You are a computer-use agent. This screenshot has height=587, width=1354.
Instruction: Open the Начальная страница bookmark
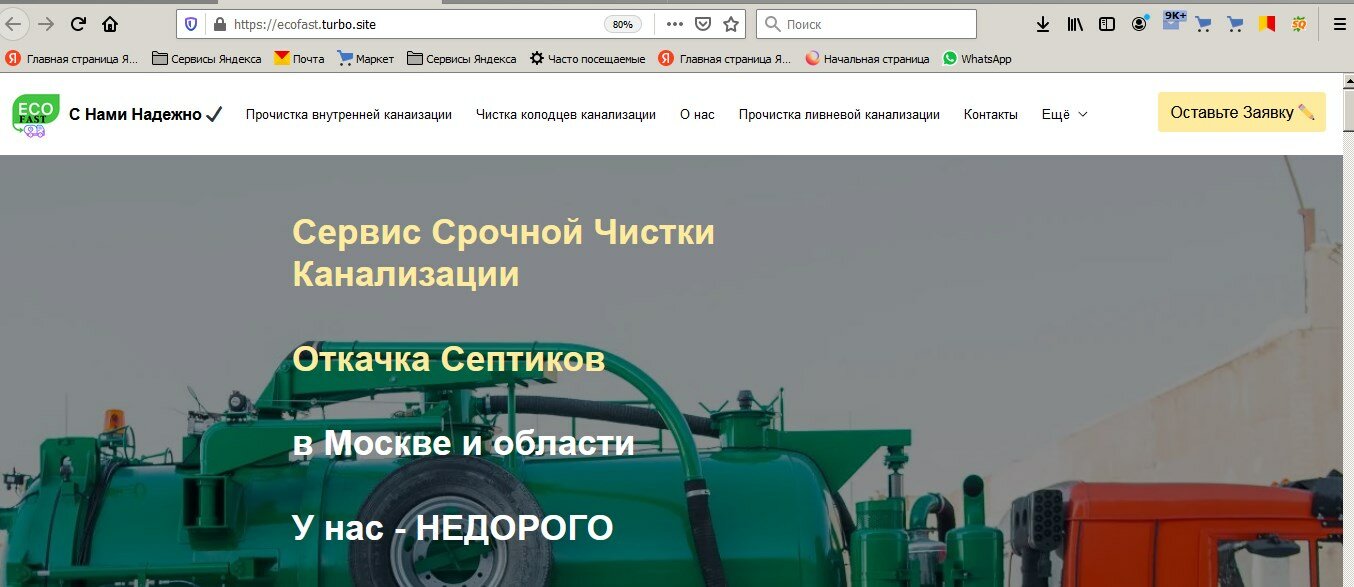point(867,59)
